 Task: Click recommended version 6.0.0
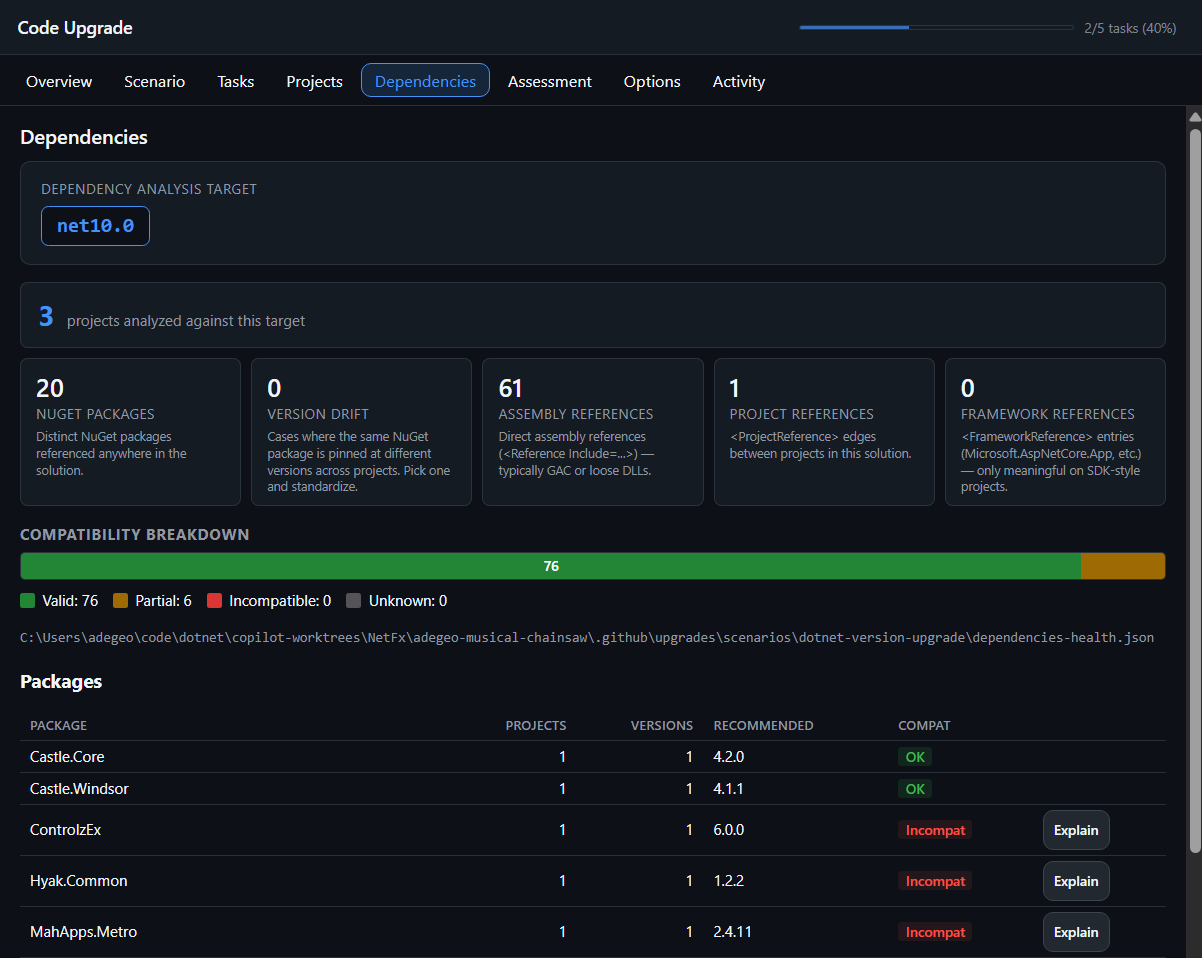[728, 830]
